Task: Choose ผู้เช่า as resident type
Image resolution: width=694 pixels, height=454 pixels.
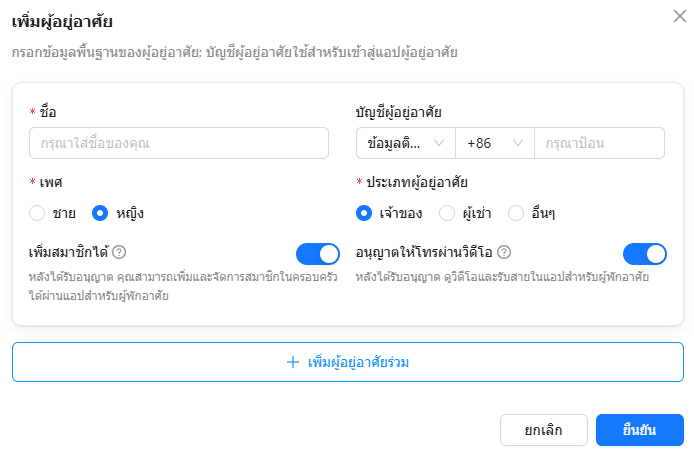Action: click(x=447, y=213)
